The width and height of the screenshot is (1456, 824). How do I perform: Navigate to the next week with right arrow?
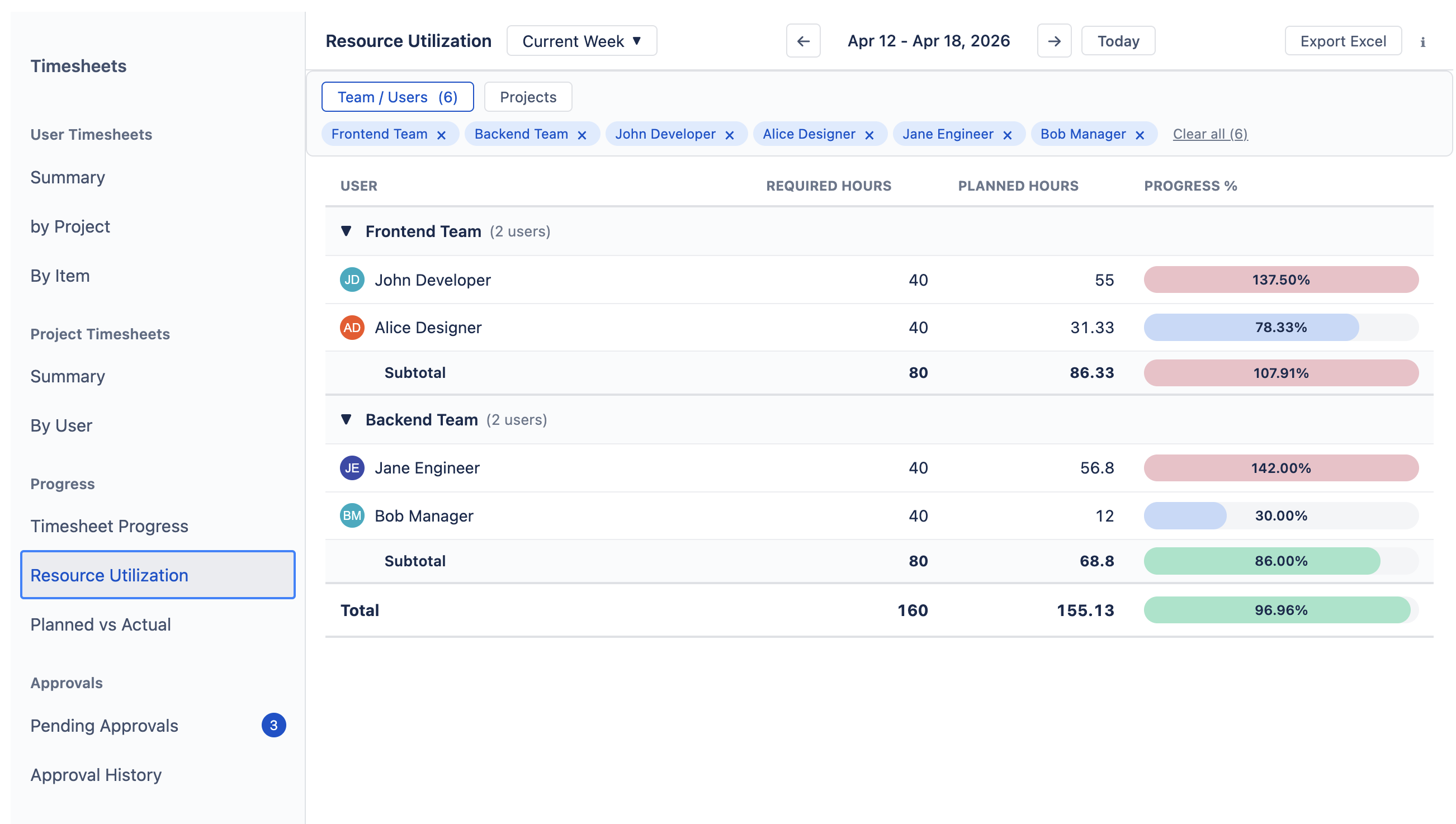(x=1054, y=41)
